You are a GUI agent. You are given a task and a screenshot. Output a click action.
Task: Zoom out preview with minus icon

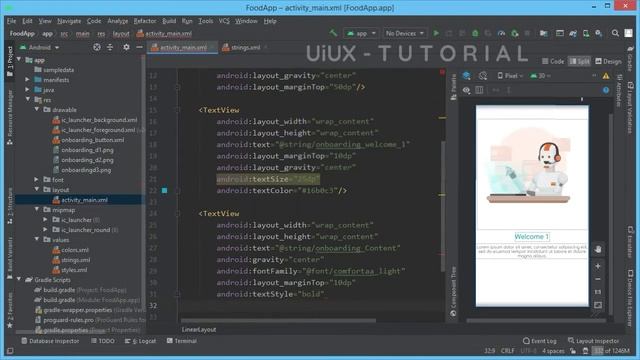tap(598, 279)
